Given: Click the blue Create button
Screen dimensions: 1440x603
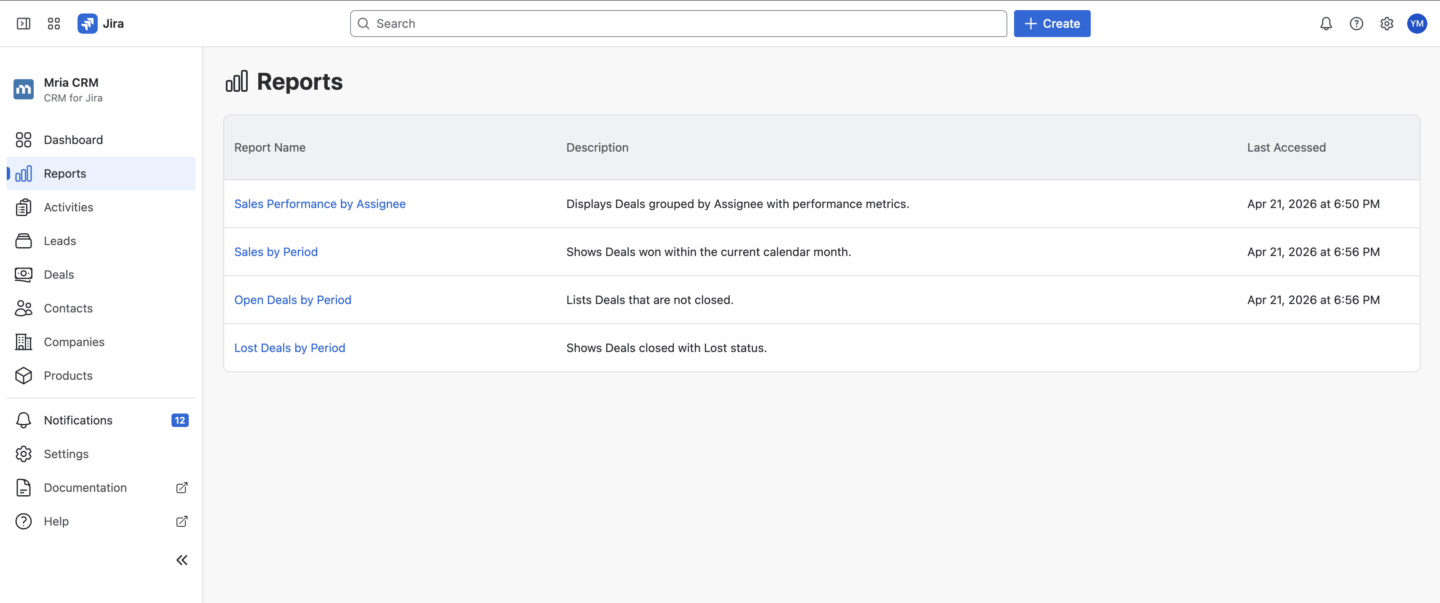Looking at the screenshot, I should point(1052,24).
